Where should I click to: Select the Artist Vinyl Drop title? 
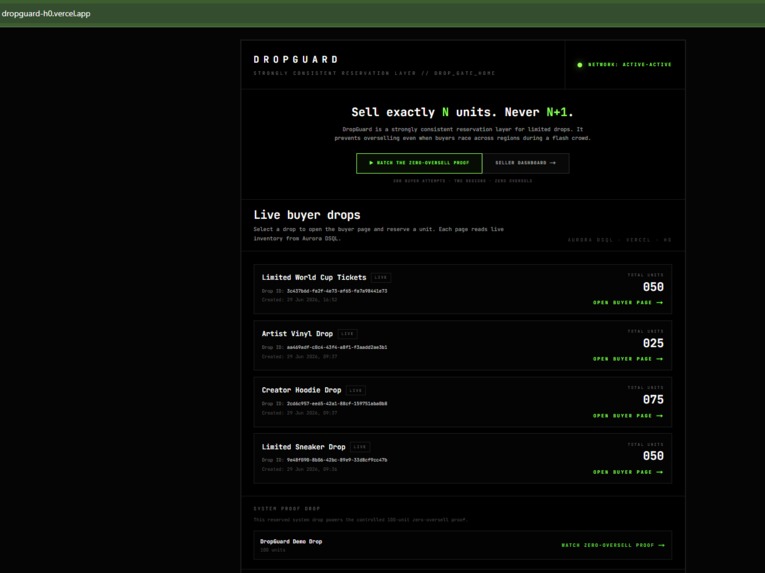(297, 334)
